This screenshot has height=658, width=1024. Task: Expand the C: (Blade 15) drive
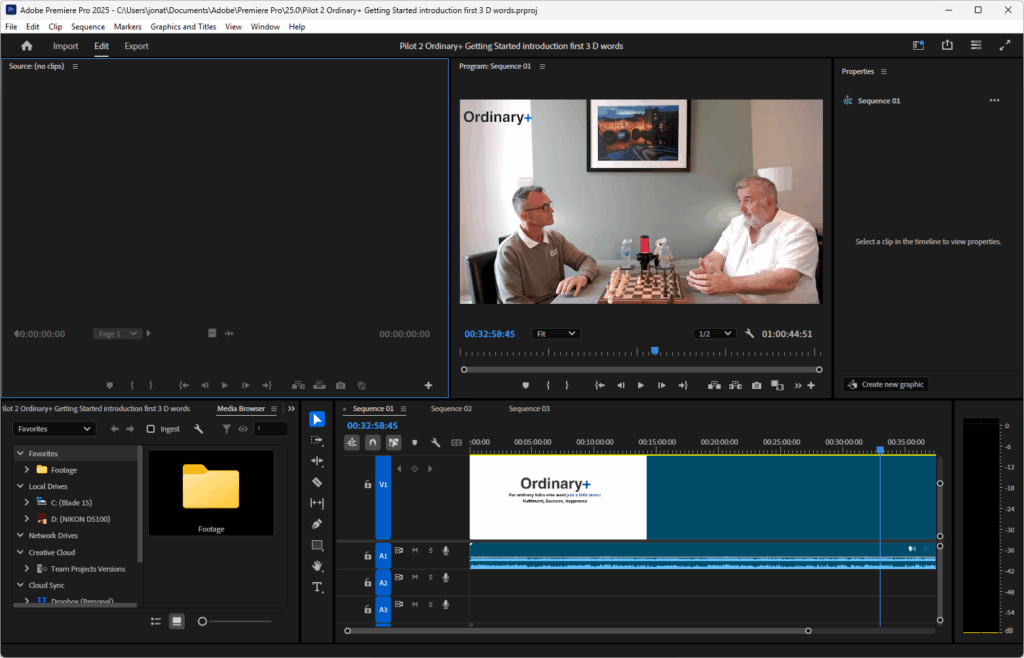pyautogui.click(x=27, y=502)
